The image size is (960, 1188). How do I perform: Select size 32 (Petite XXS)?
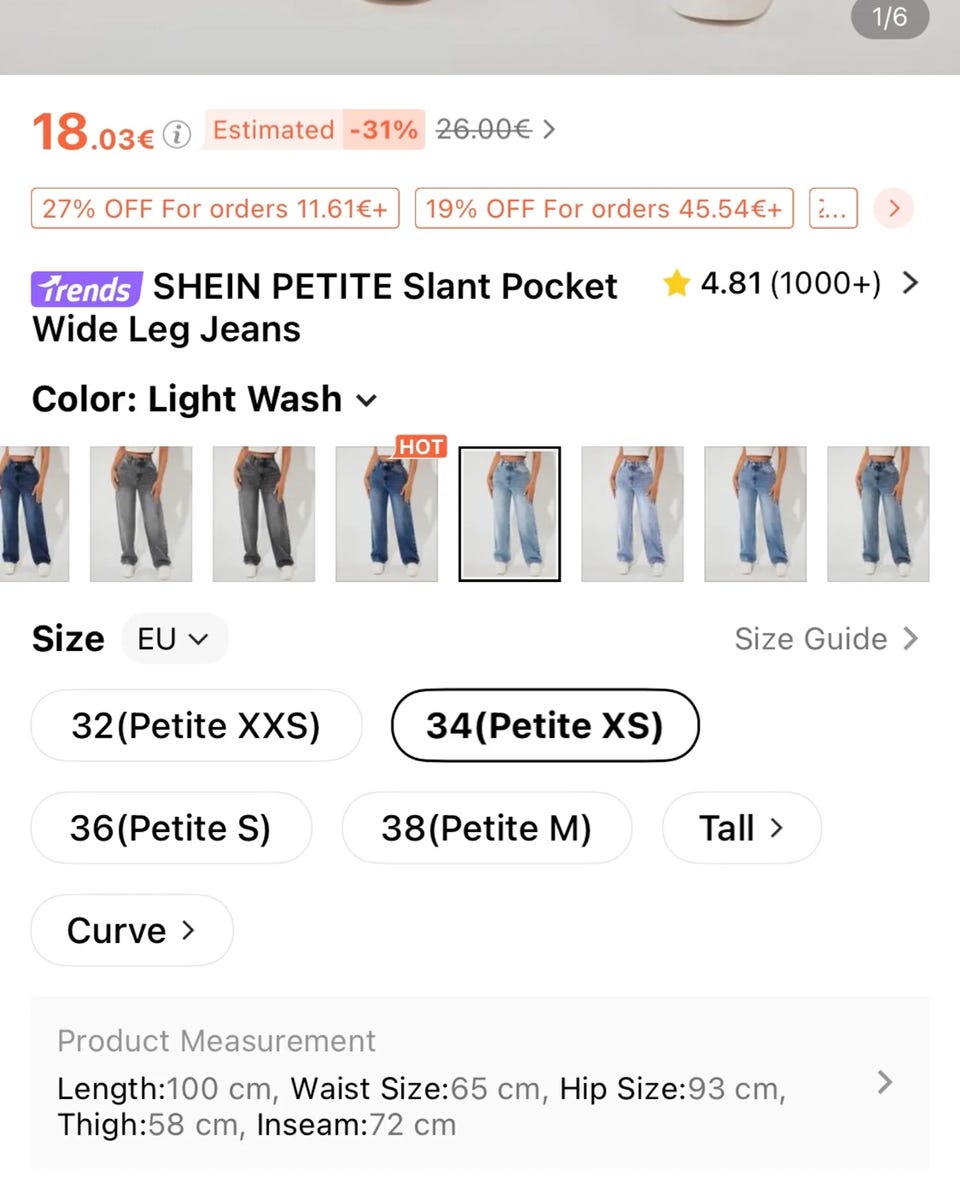coord(196,726)
